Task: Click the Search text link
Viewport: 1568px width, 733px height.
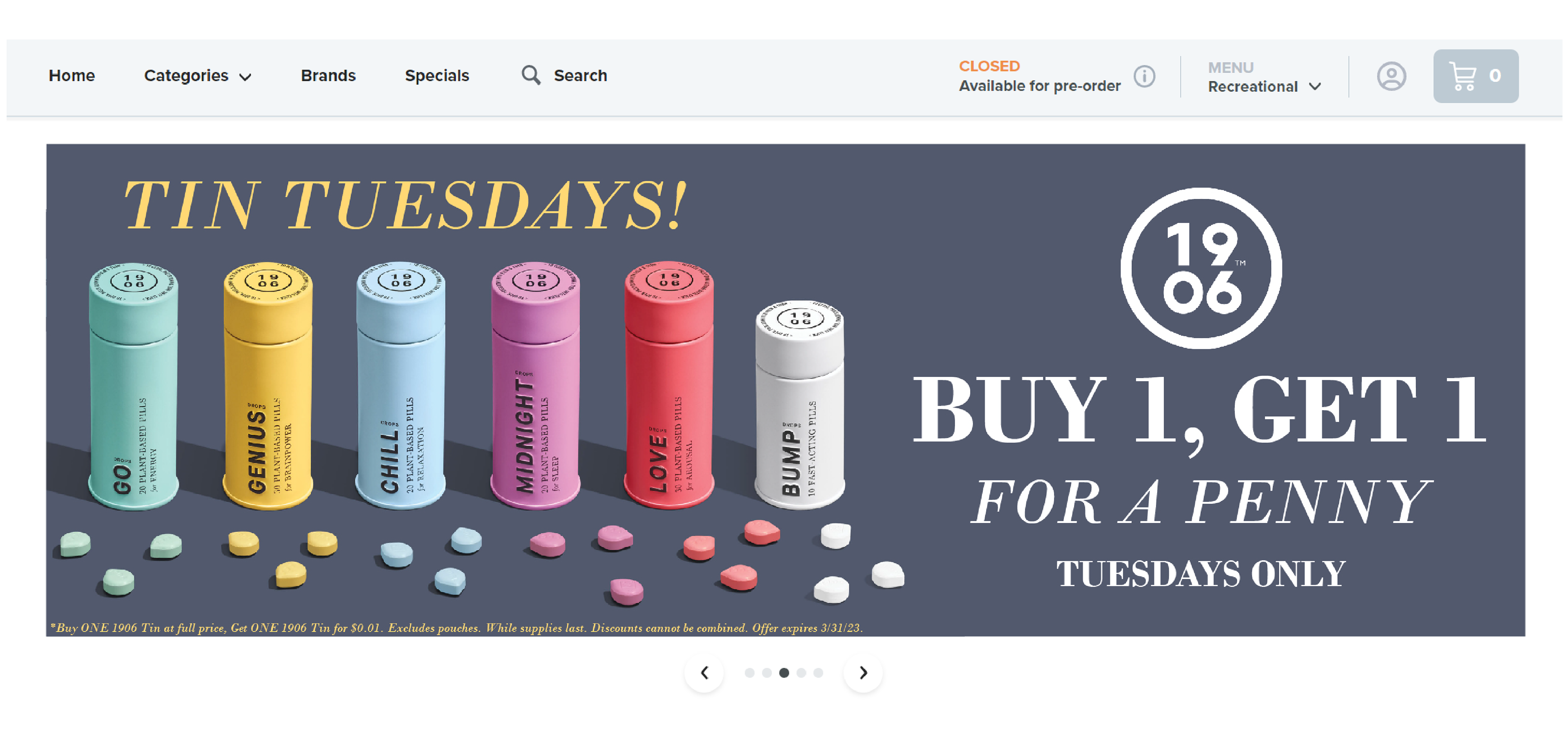Action: click(x=580, y=76)
